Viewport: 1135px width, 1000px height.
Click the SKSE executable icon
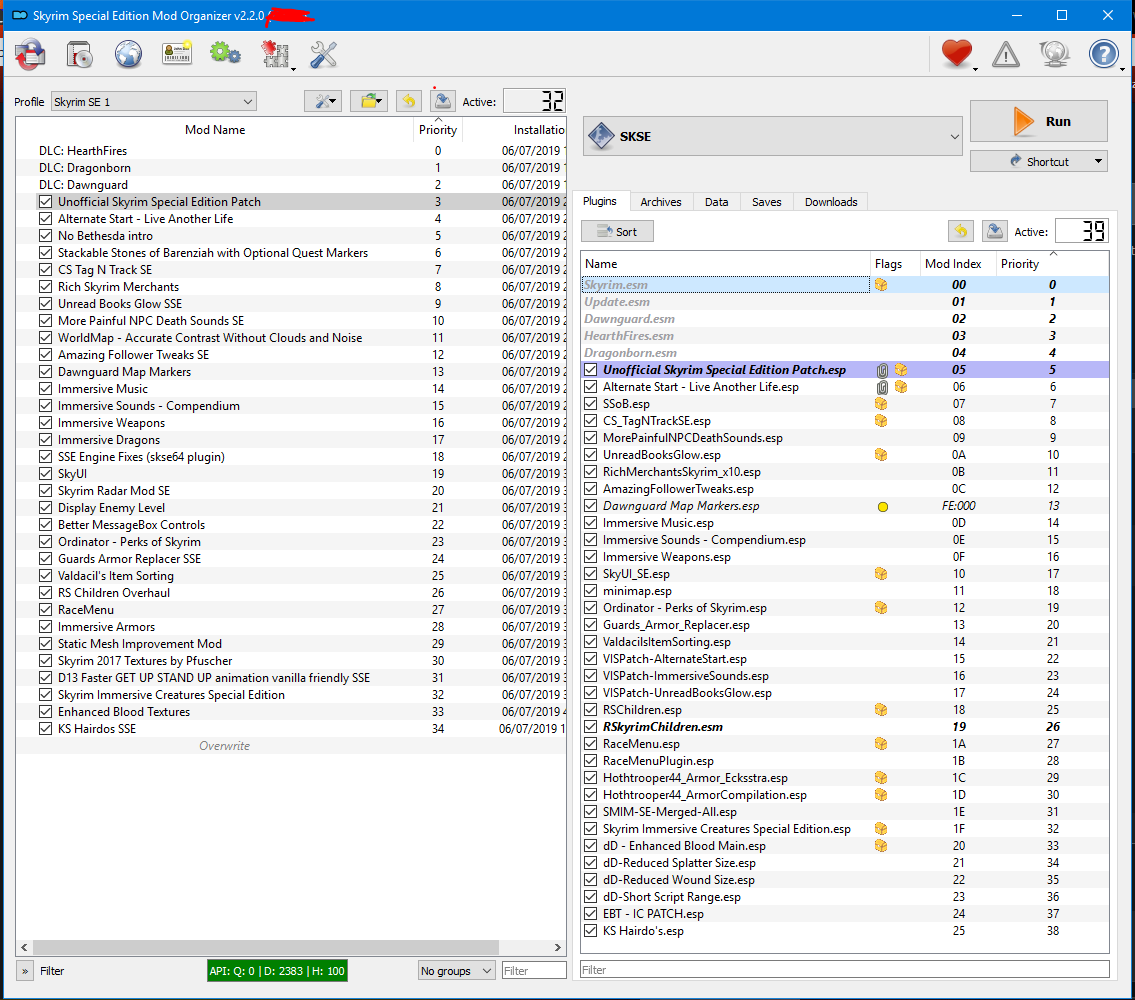[x=602, y=136]
